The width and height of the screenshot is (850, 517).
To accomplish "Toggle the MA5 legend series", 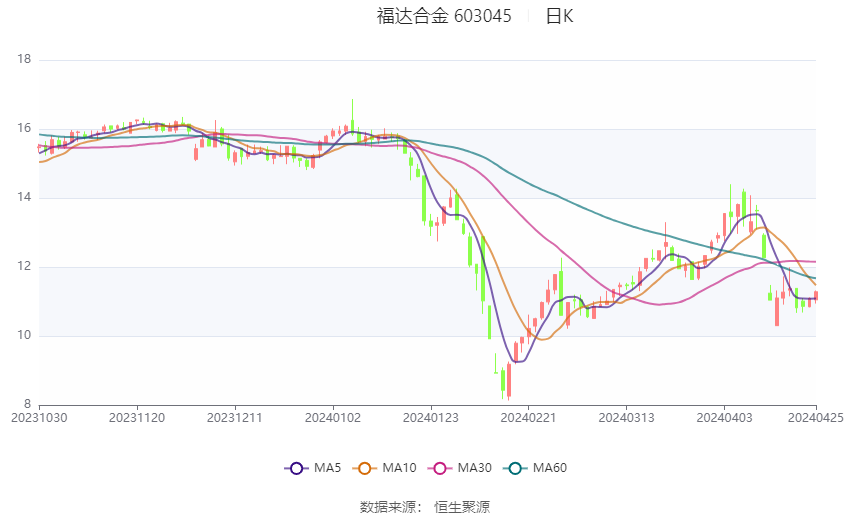I will point(313,468).
